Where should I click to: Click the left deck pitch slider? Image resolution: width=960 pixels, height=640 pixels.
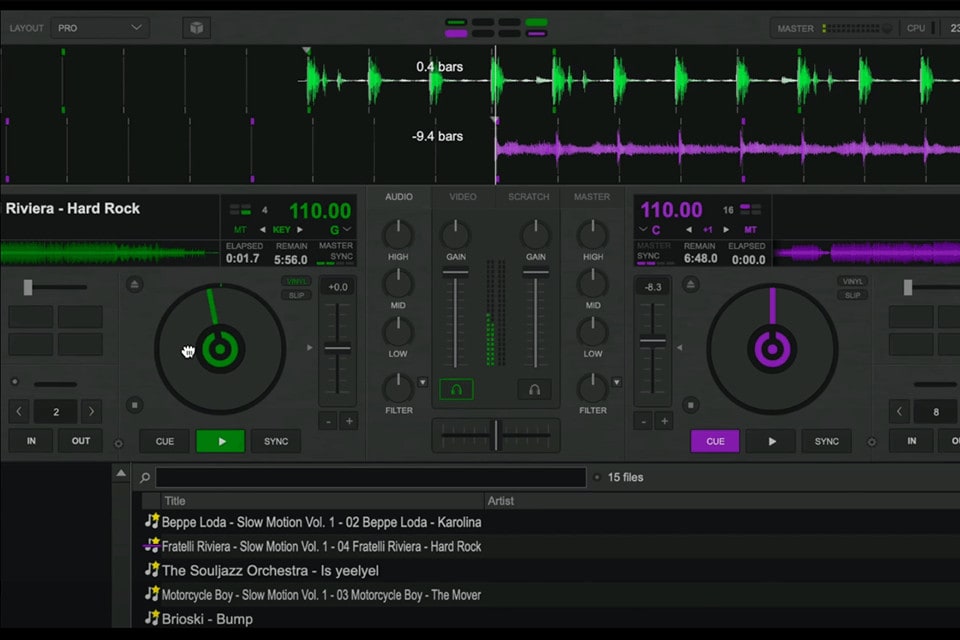coord(337,348)
